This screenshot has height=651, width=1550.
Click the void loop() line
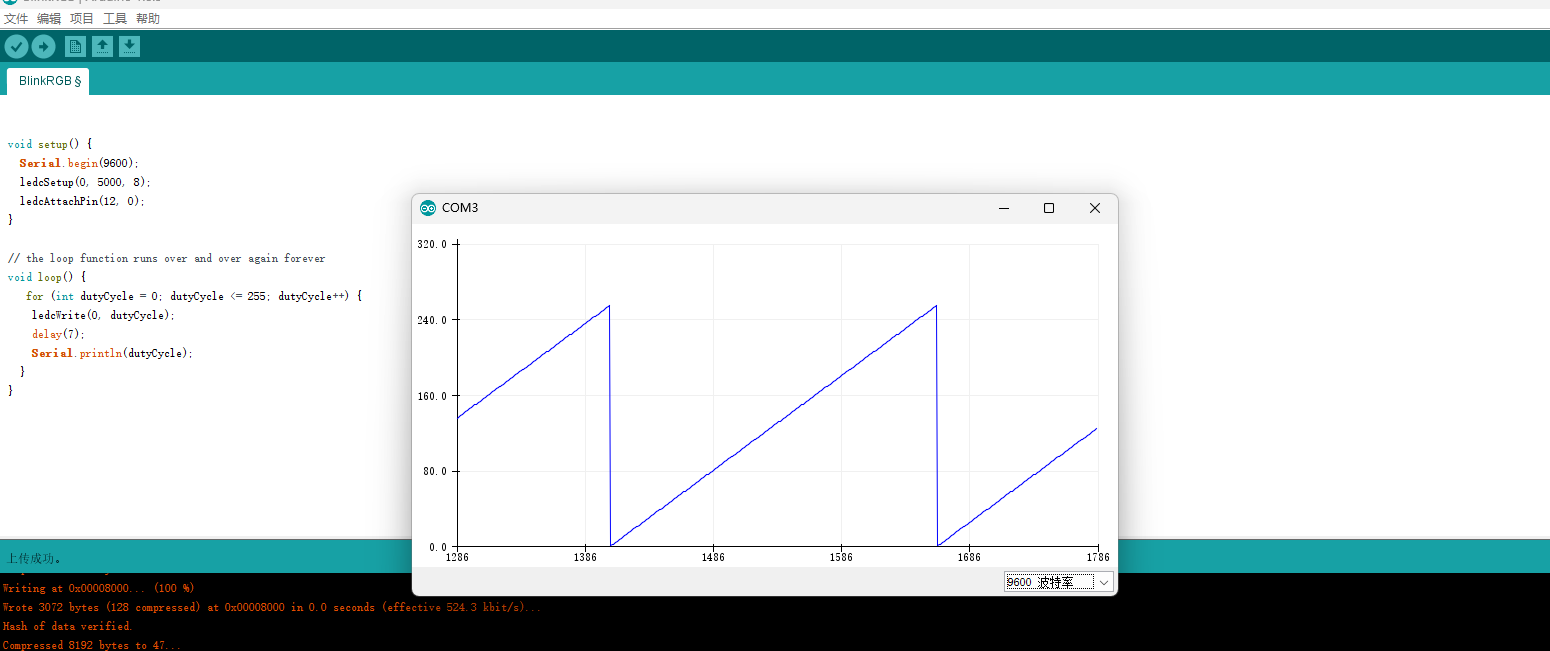point(47,277)
